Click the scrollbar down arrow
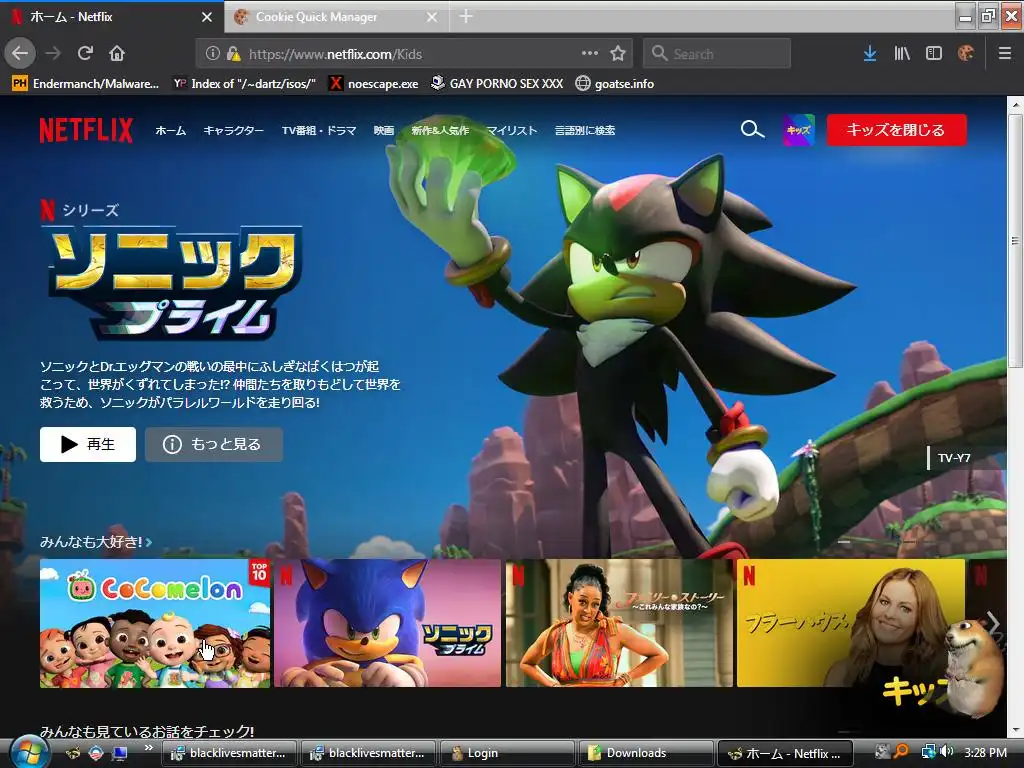 [x=1015, y=729]
